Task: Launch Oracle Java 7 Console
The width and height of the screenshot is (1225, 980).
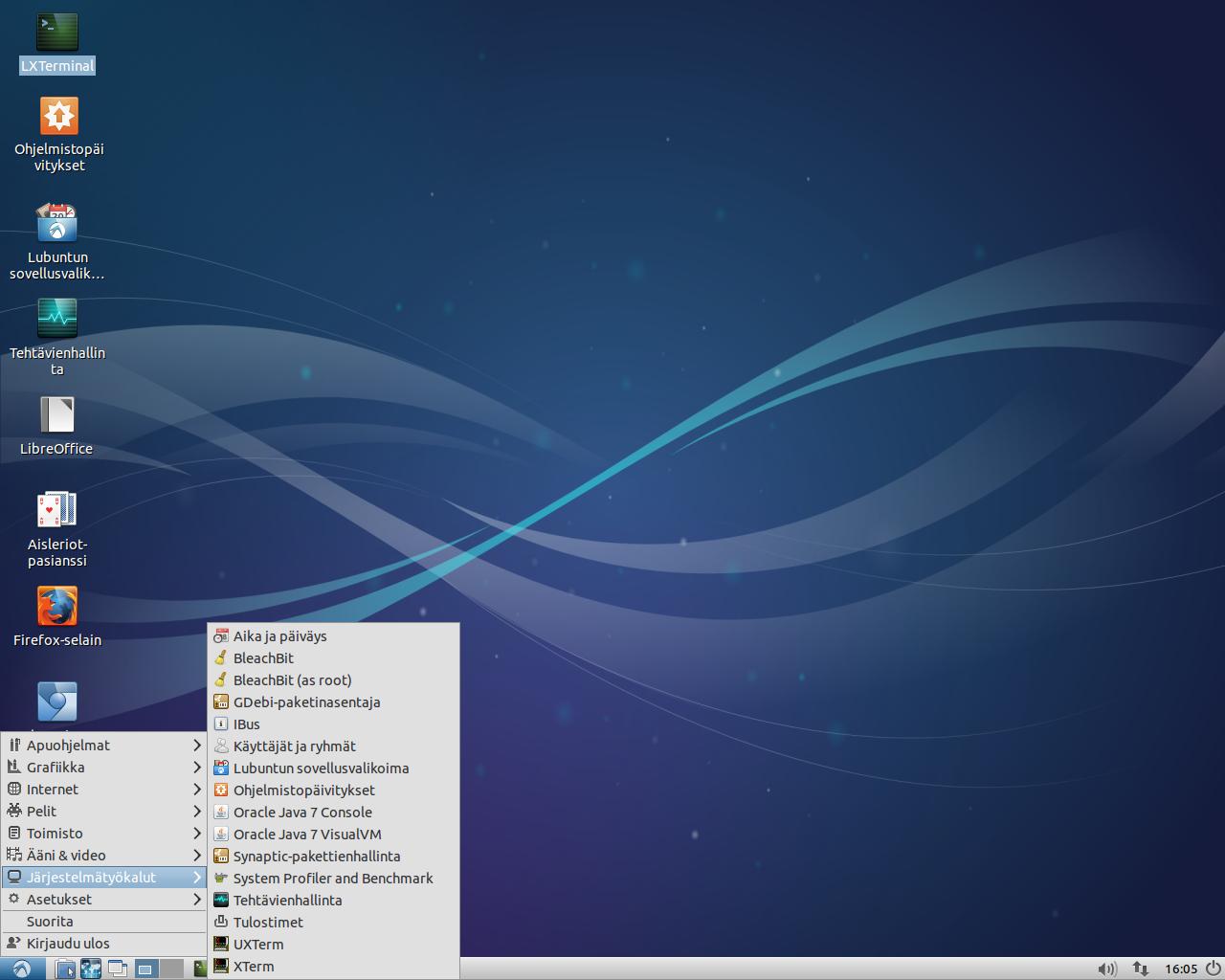Action: point(334,812)
